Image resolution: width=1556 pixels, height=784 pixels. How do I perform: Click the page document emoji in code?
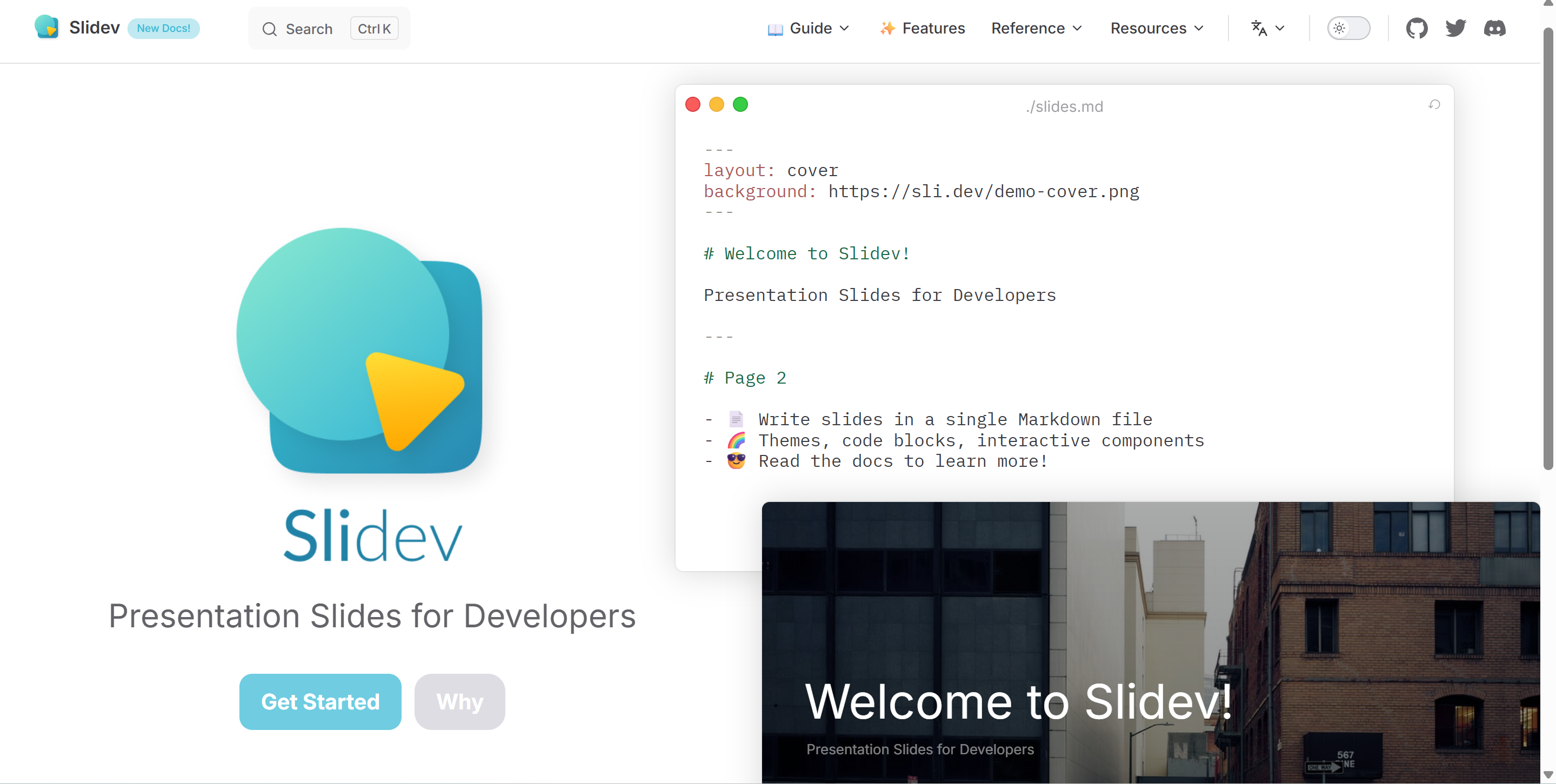pos(736,419)
